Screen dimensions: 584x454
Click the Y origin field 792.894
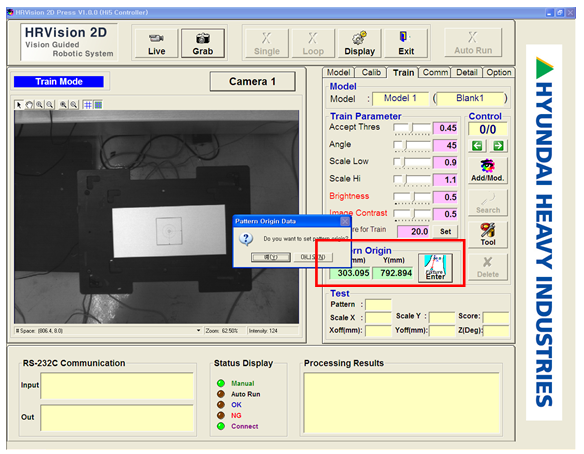(x=393, y=273)
